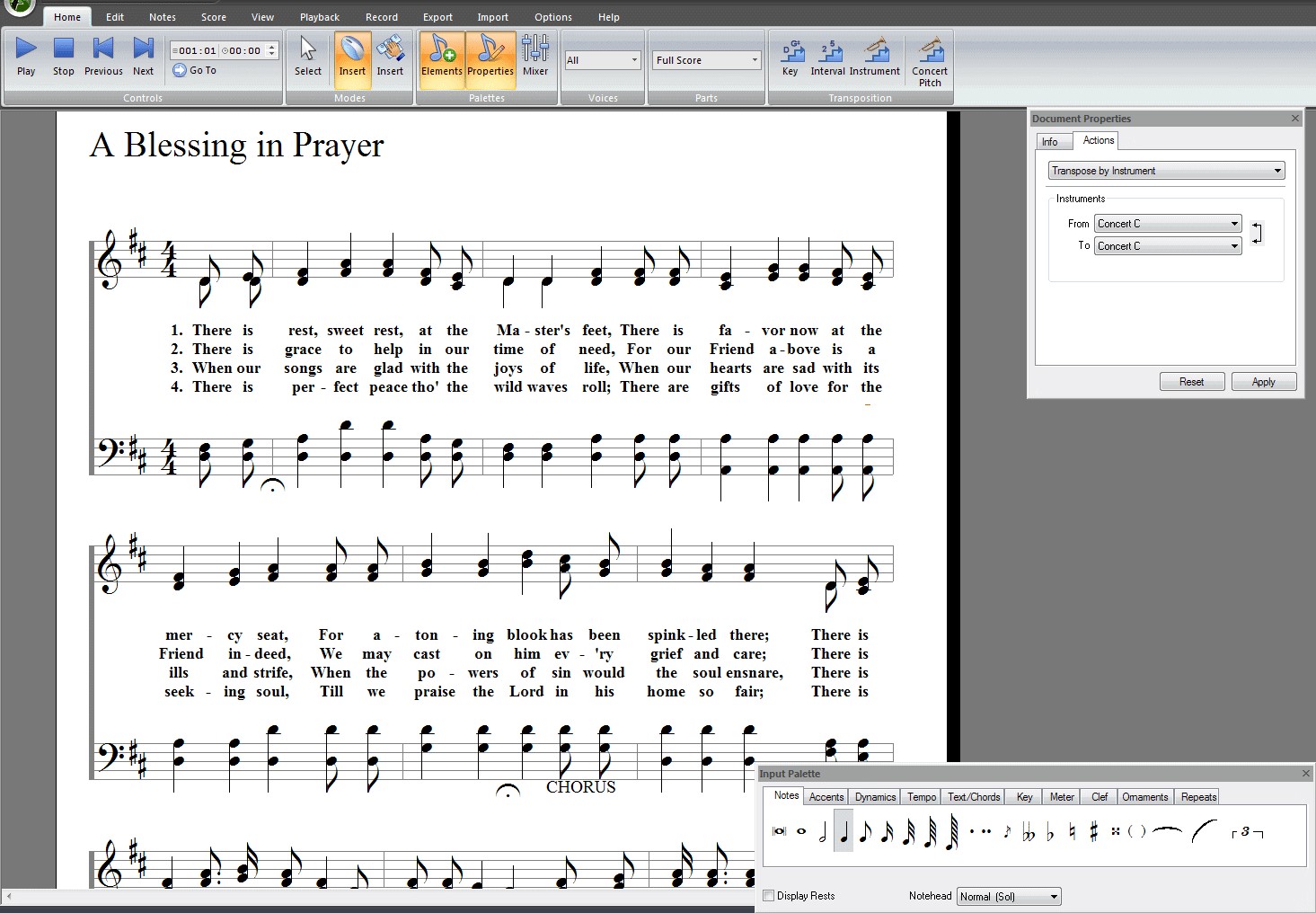1316x913 pixels.
Task: Click the Go To button
Action: [195, 70]
